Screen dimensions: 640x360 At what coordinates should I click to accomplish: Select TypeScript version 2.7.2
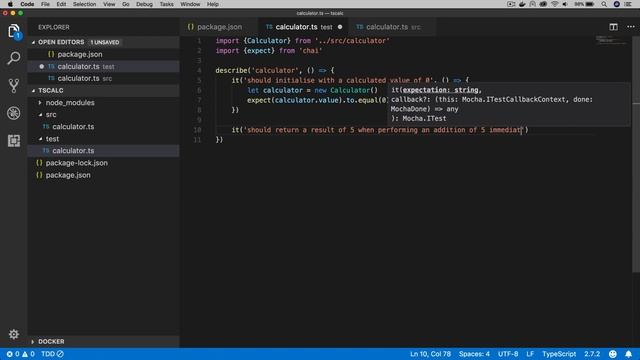click(592, 354)
